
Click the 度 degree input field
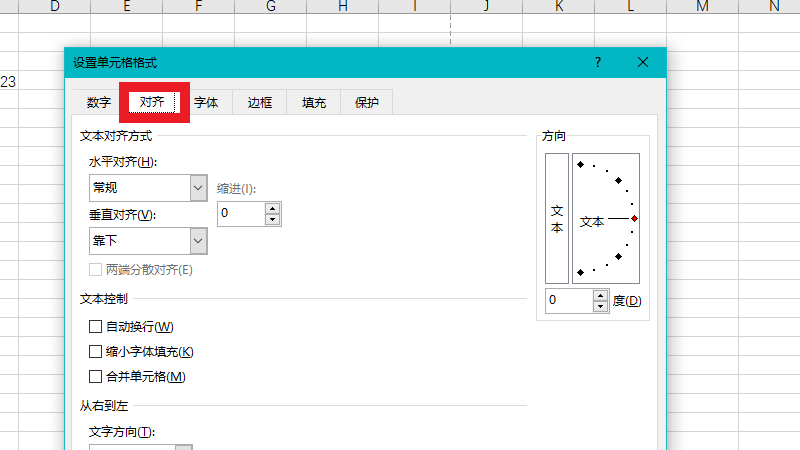click(568, 300)
